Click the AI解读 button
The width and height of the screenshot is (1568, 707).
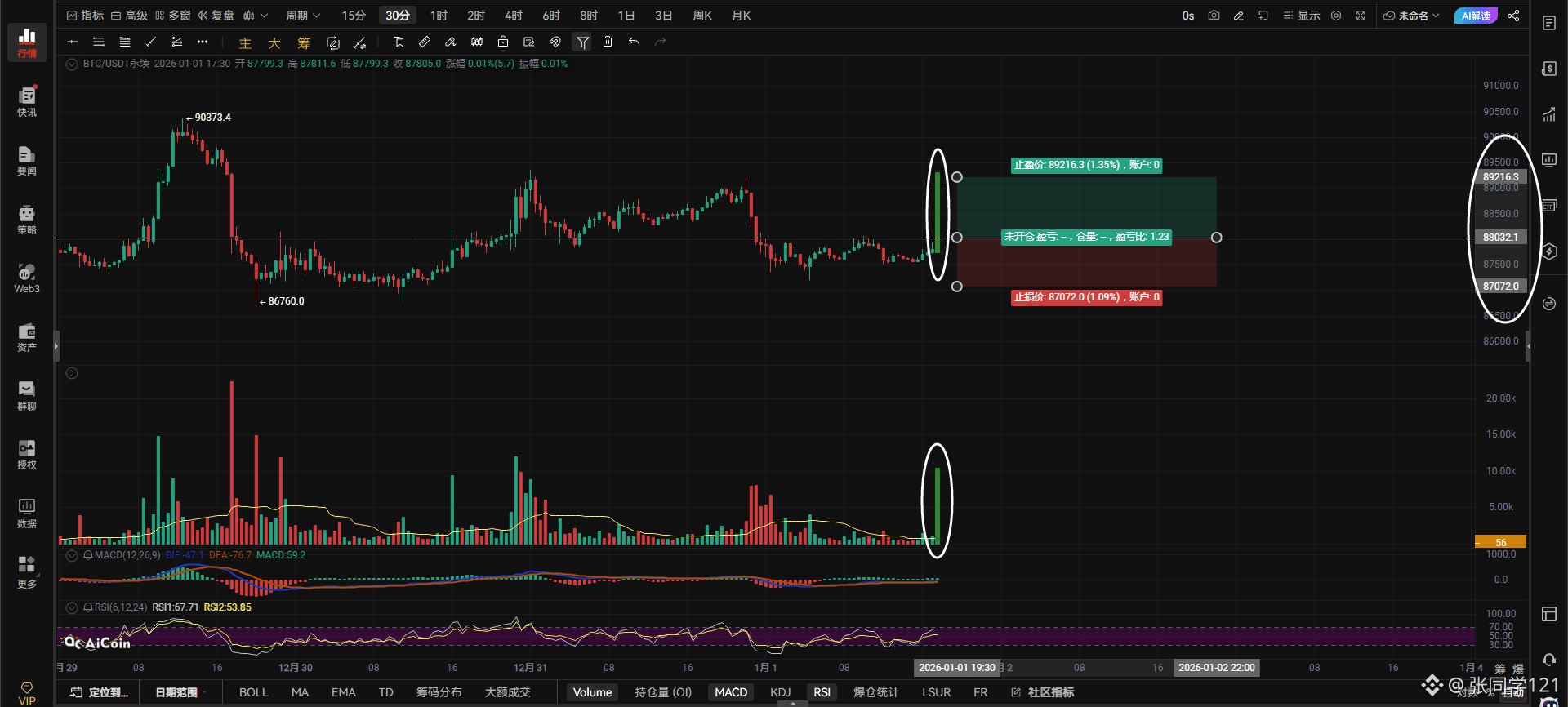pos(1476,16)
